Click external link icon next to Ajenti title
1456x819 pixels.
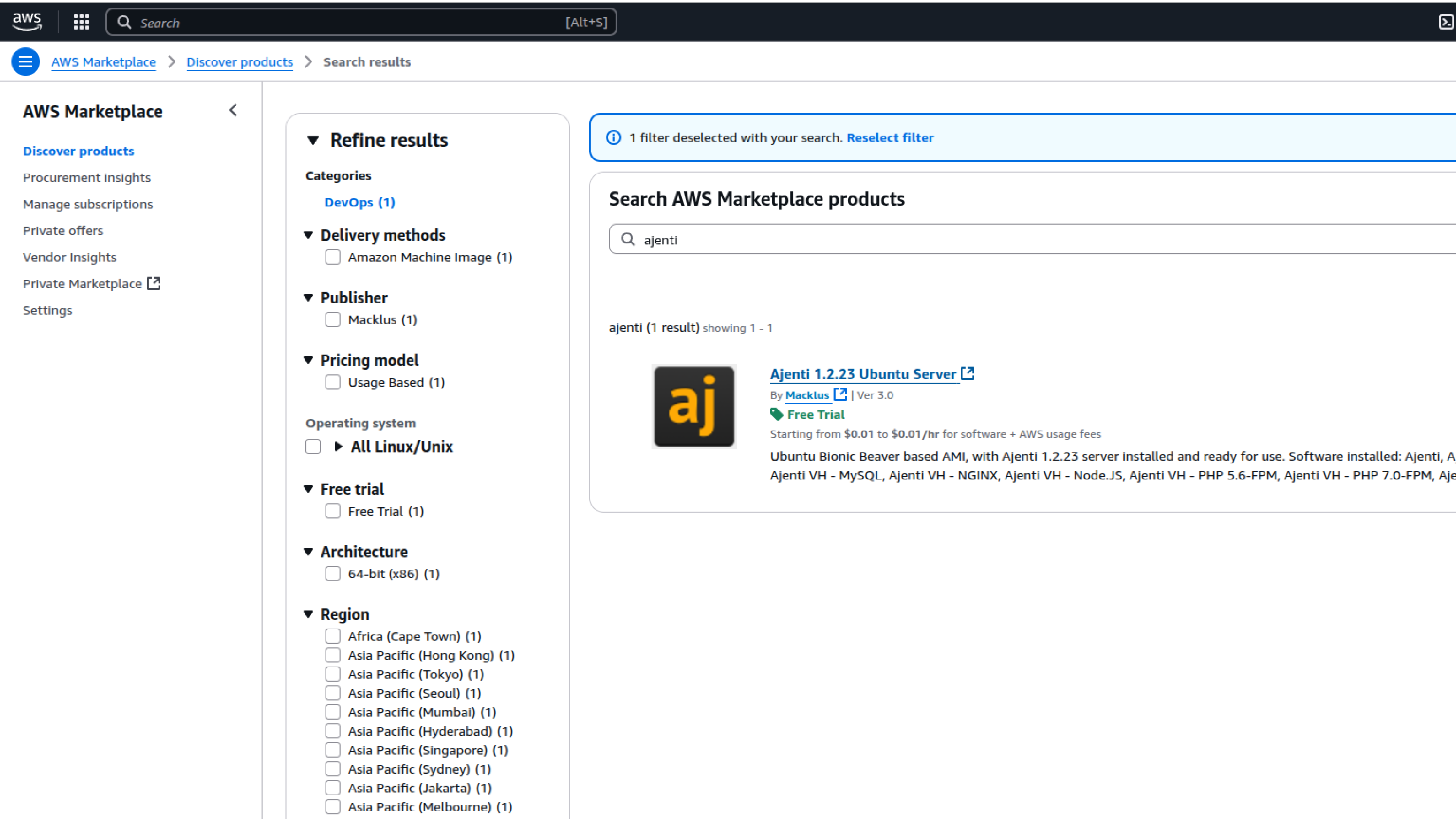click(x=968, y=373)
